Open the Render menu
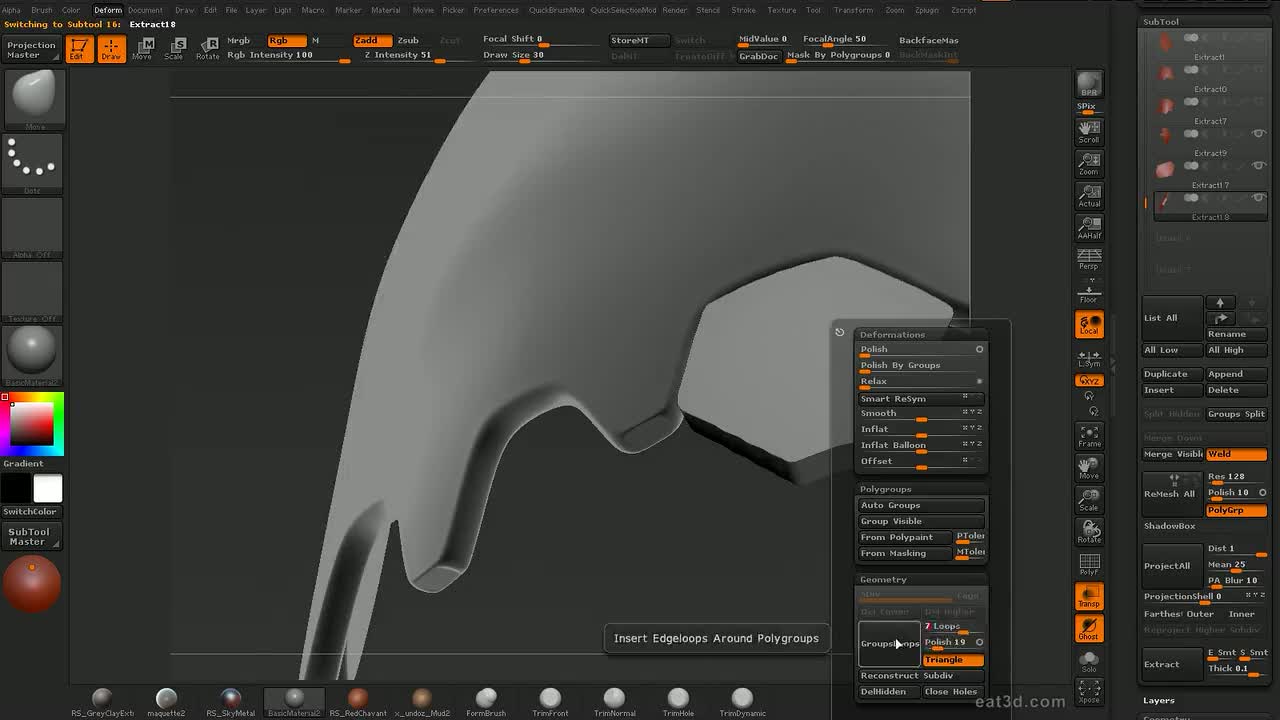The width and height of the screenshot is (1280, 720). tap(675, 10)
